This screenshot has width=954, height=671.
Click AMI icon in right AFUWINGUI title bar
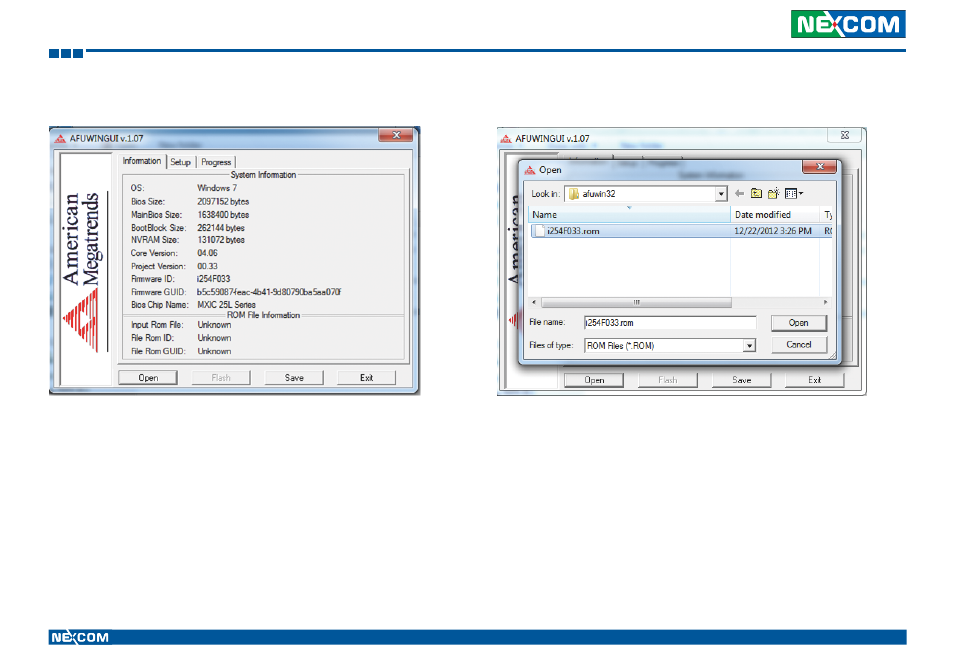pyautogui.click(x=506, y=139)
